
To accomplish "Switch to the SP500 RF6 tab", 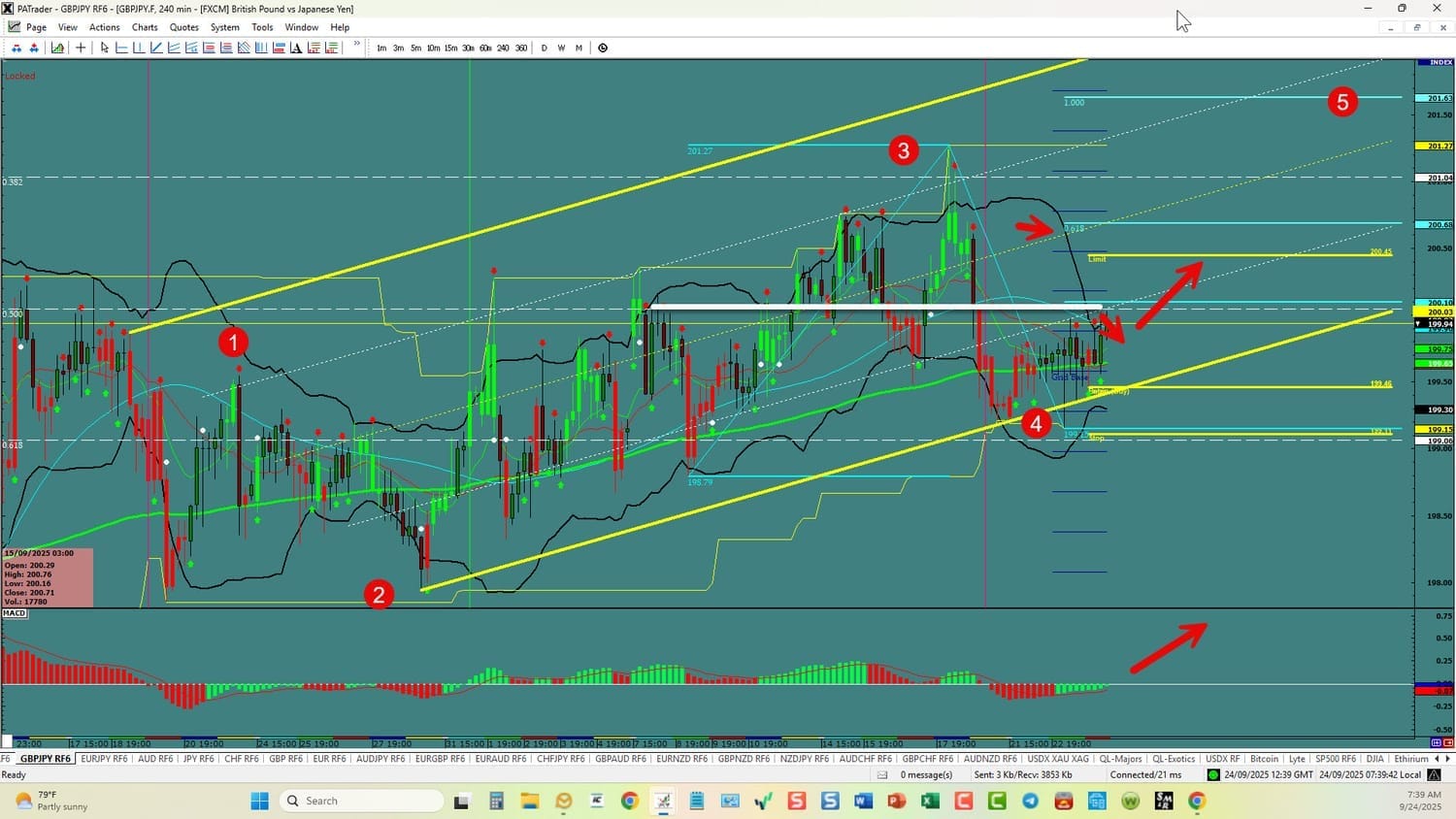I will [1336, 759].
